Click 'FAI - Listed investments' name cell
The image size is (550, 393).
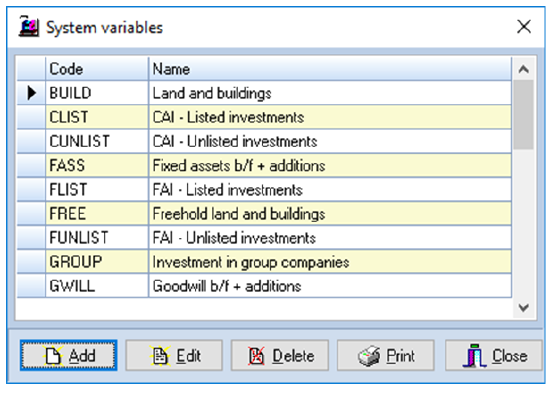330,190
